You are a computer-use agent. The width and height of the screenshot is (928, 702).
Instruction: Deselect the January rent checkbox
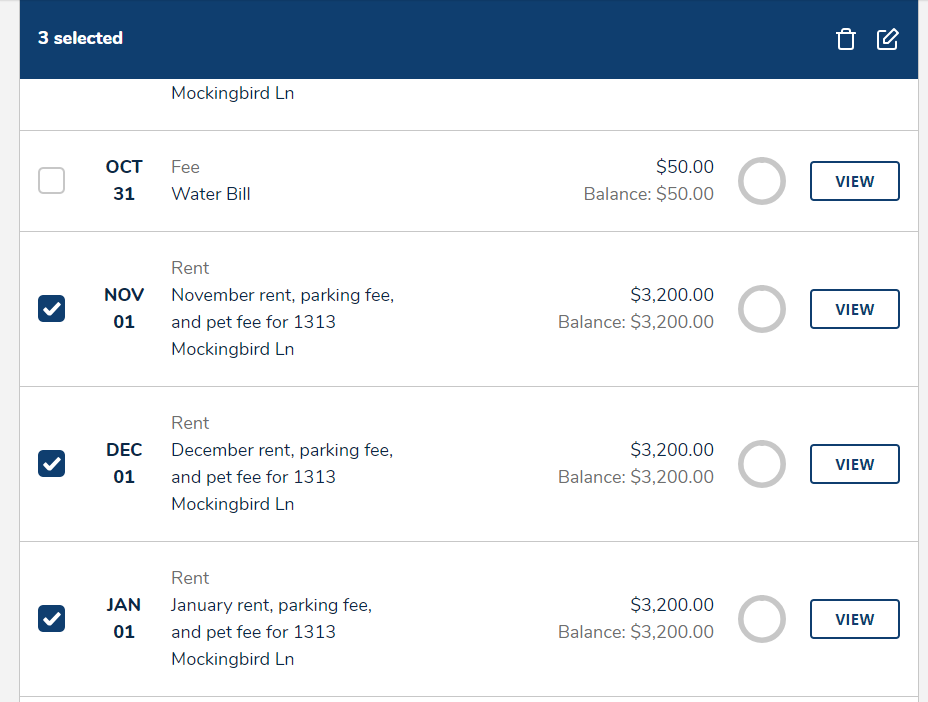tap(51, 619)
